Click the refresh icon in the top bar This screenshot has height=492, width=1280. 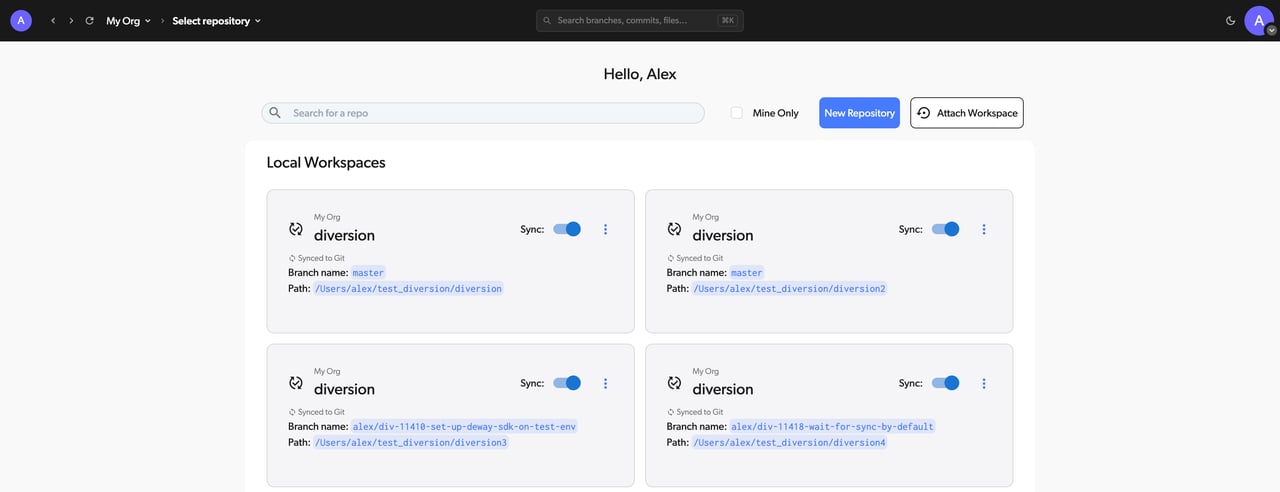(90, 20)
